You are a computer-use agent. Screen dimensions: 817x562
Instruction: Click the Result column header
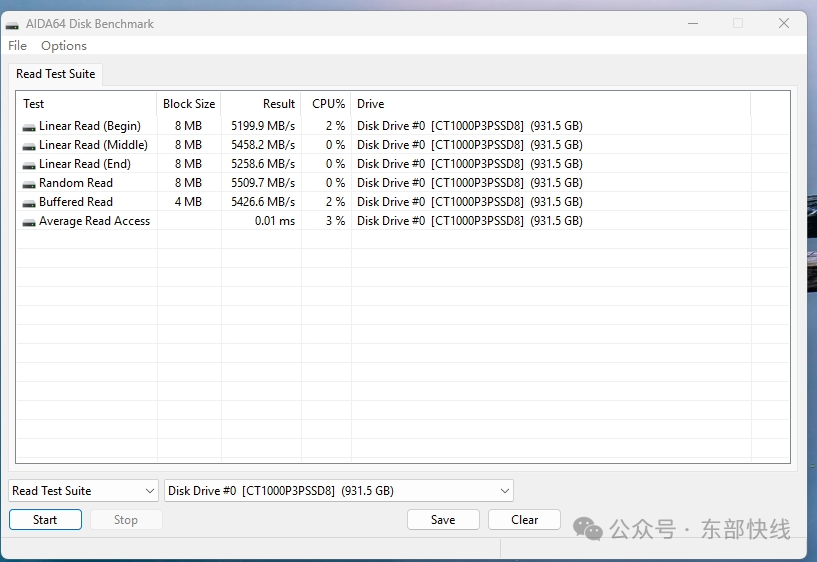click(x=261, y=104)
